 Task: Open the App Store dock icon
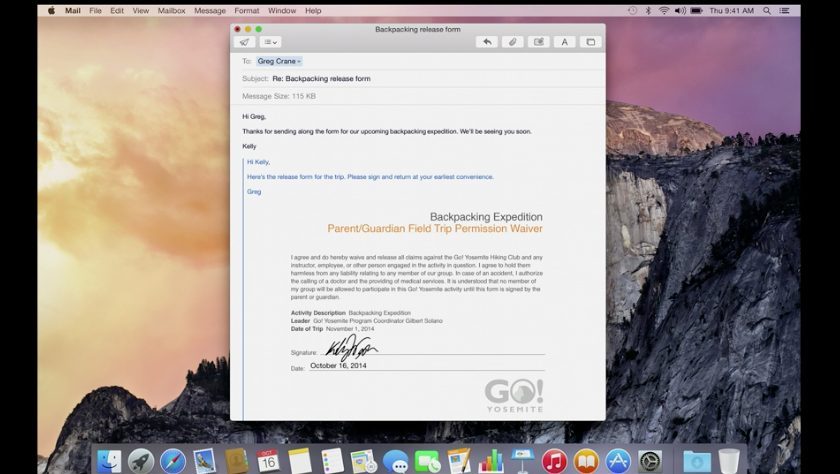point(617,460)
